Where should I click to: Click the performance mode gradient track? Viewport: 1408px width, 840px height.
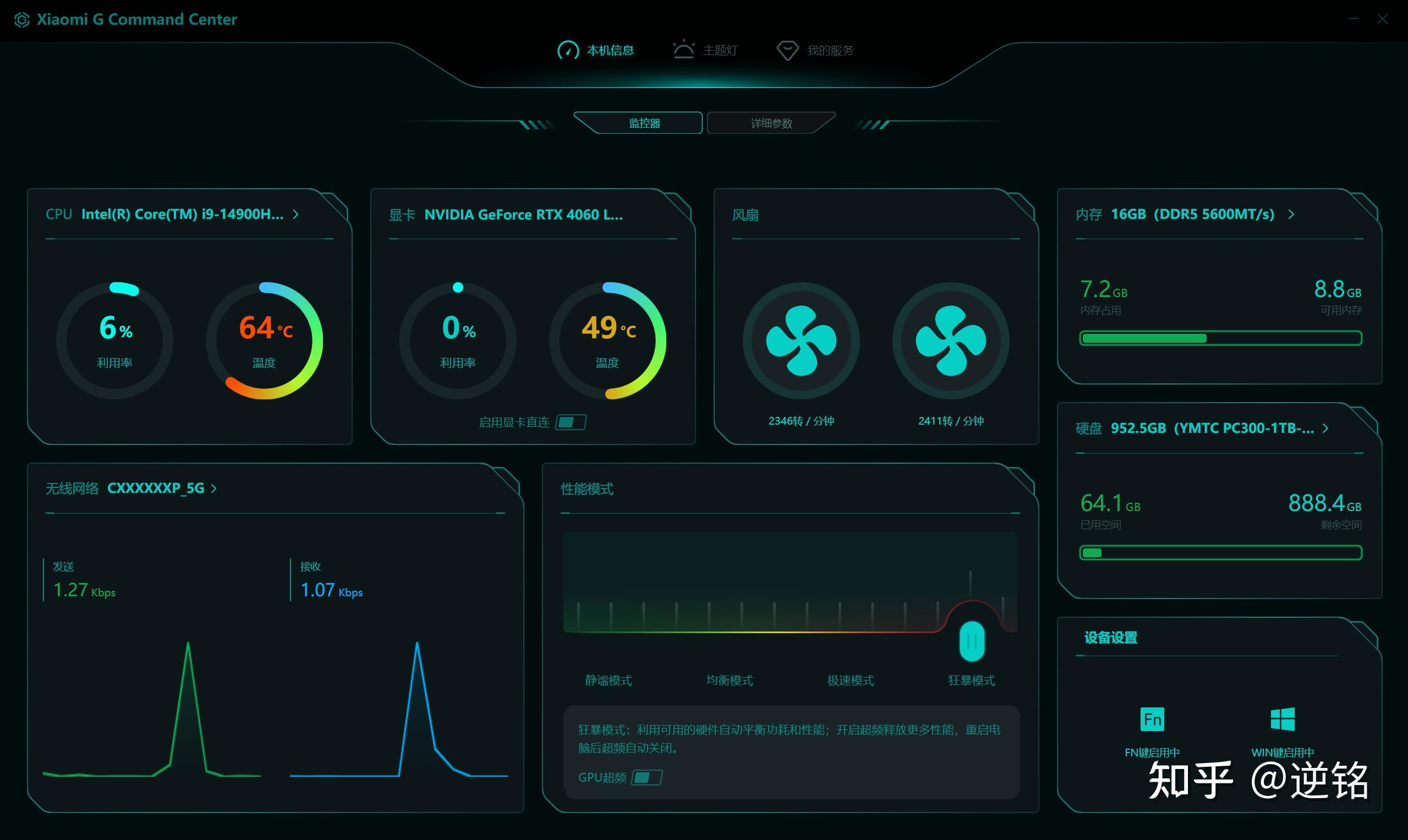point(790,583)
